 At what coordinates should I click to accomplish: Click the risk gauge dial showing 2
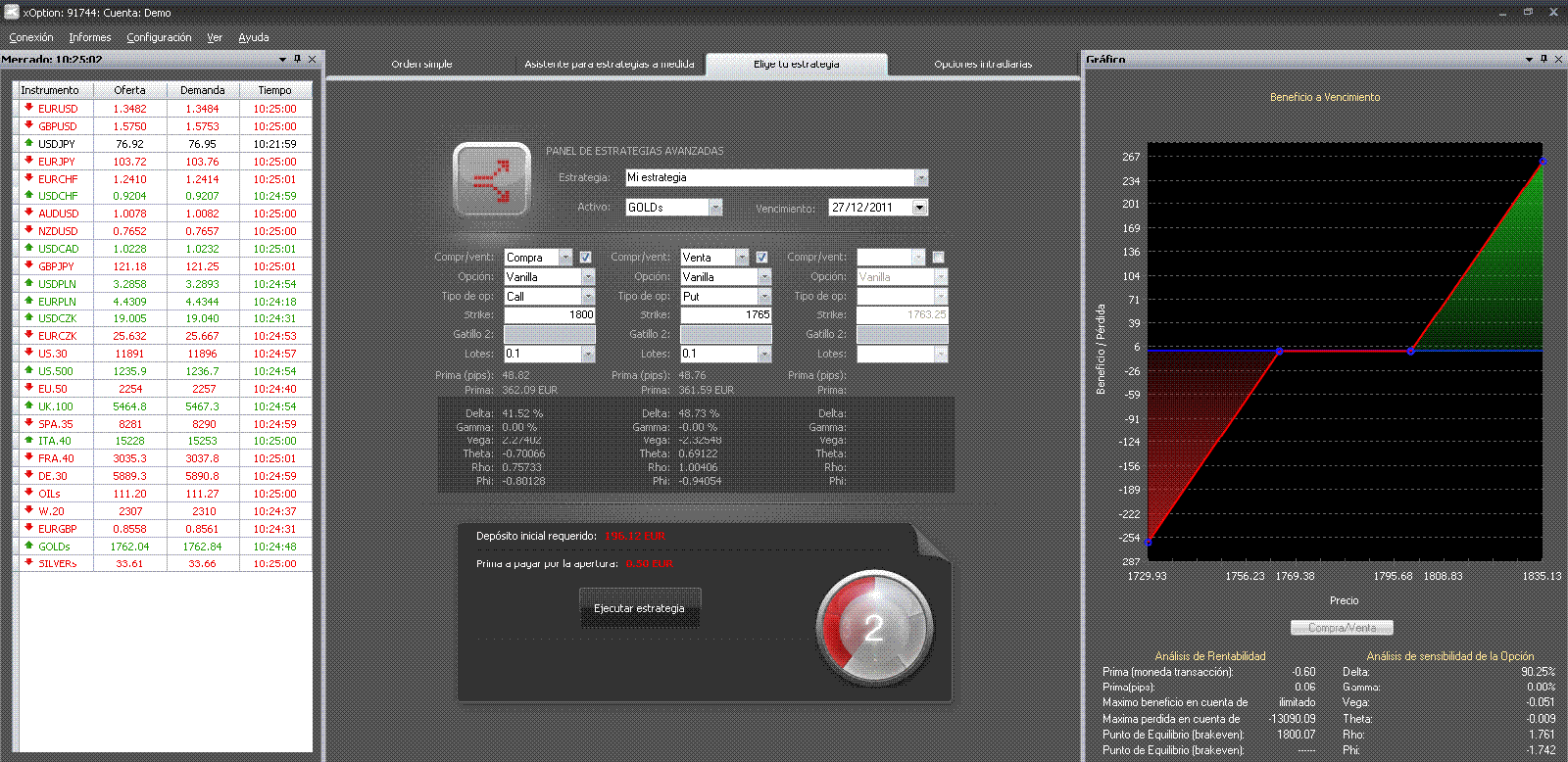[x=873, y=628]
